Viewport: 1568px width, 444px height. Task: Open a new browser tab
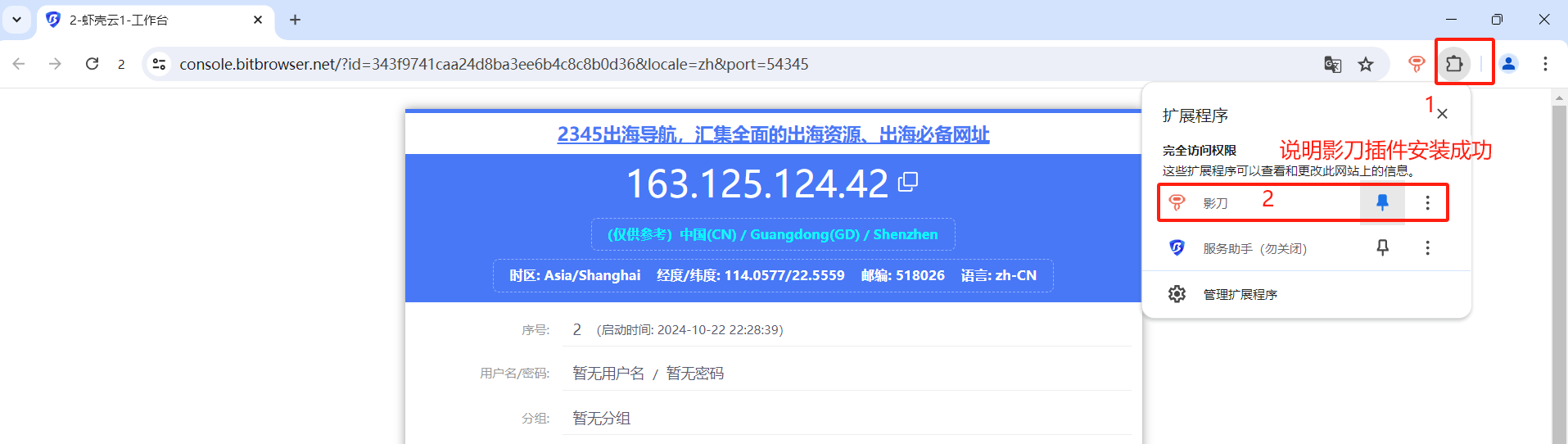296,20
